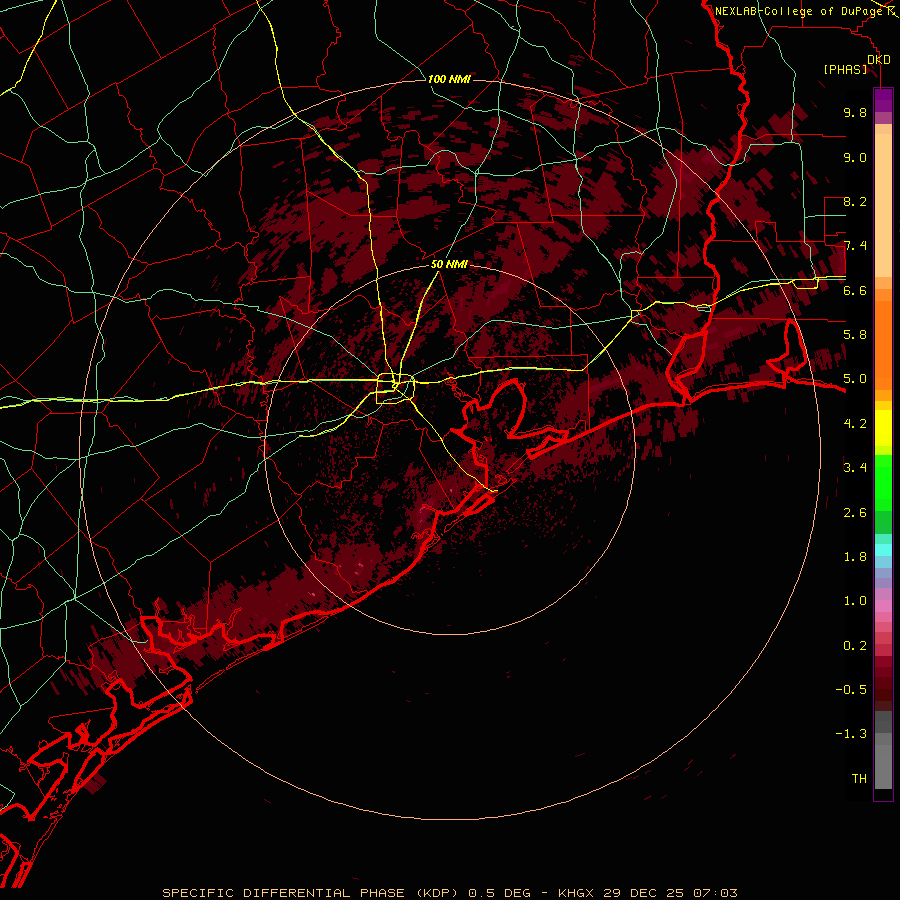Click the yellow square loop at radar center
The width and height of the screenshot is (900, 900).
395,389
